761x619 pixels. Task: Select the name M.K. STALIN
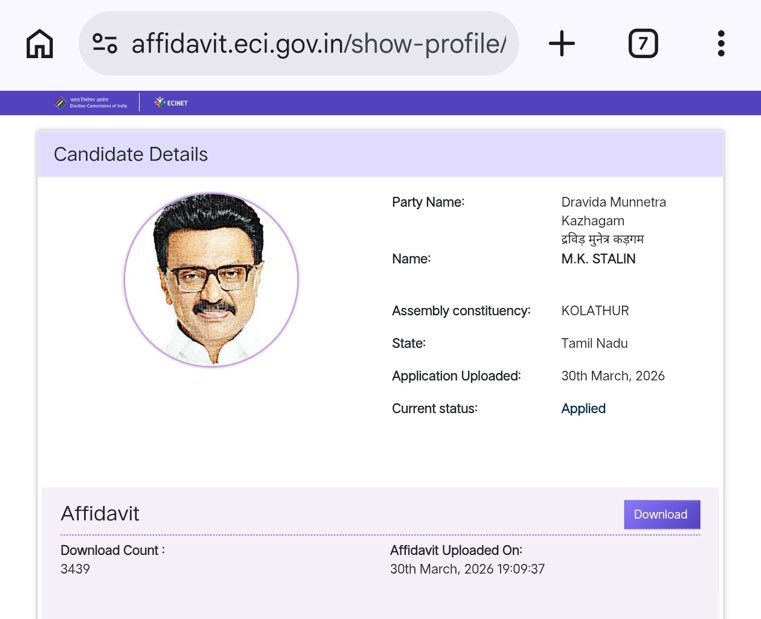click(598, 259)
